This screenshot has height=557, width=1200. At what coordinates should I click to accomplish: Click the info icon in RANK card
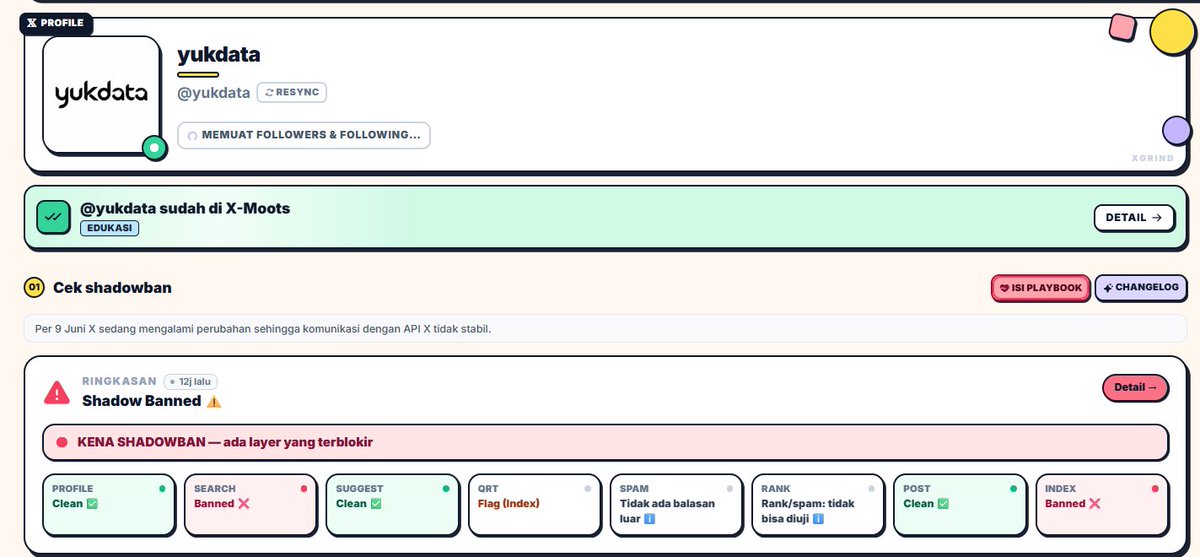pyautogui.click(x=818, y=519)
